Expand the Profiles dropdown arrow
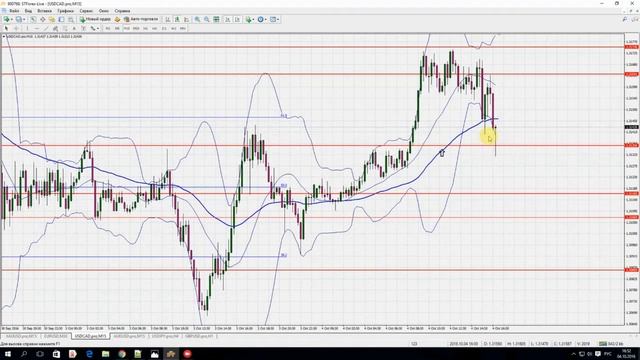This screenshot has width=640, height=360. click(x=24, y=19)
